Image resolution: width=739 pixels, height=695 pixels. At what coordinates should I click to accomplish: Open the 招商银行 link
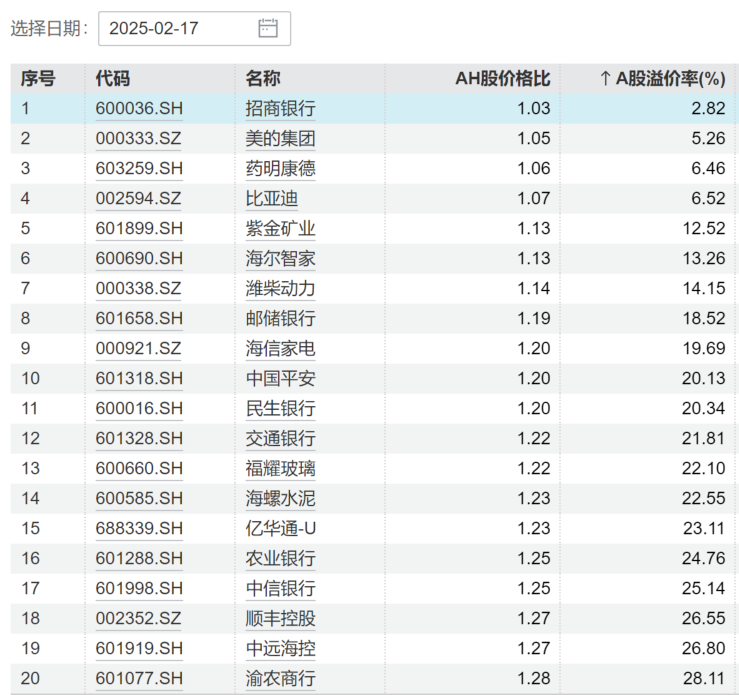coord(280,108)
